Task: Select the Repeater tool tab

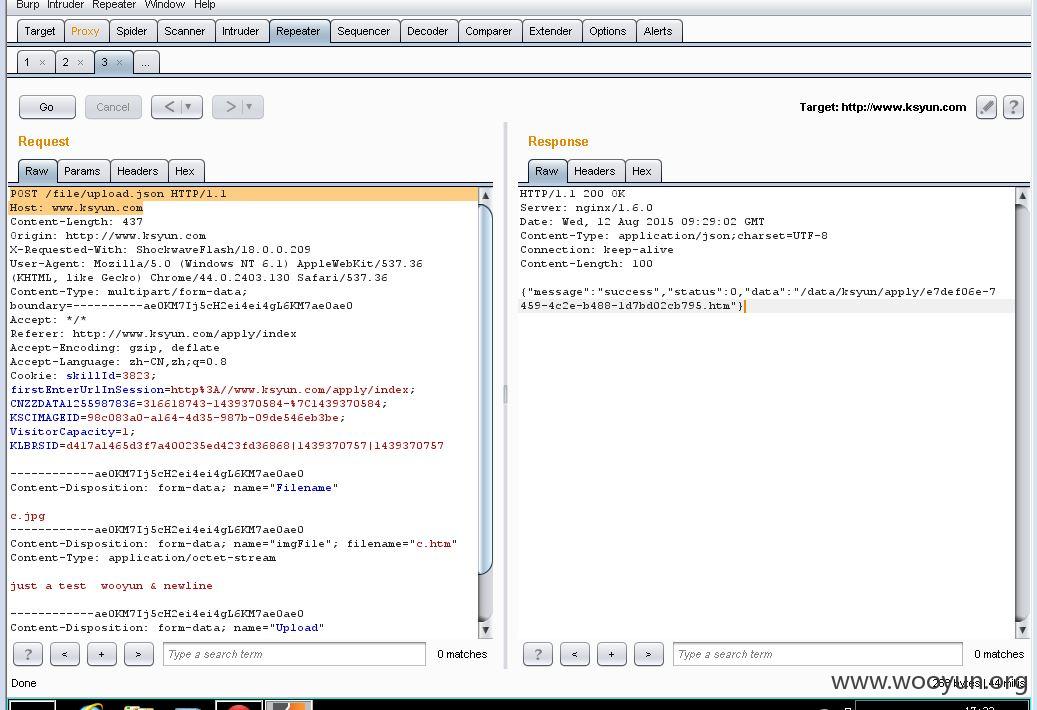Action: [x=298, y=31]
